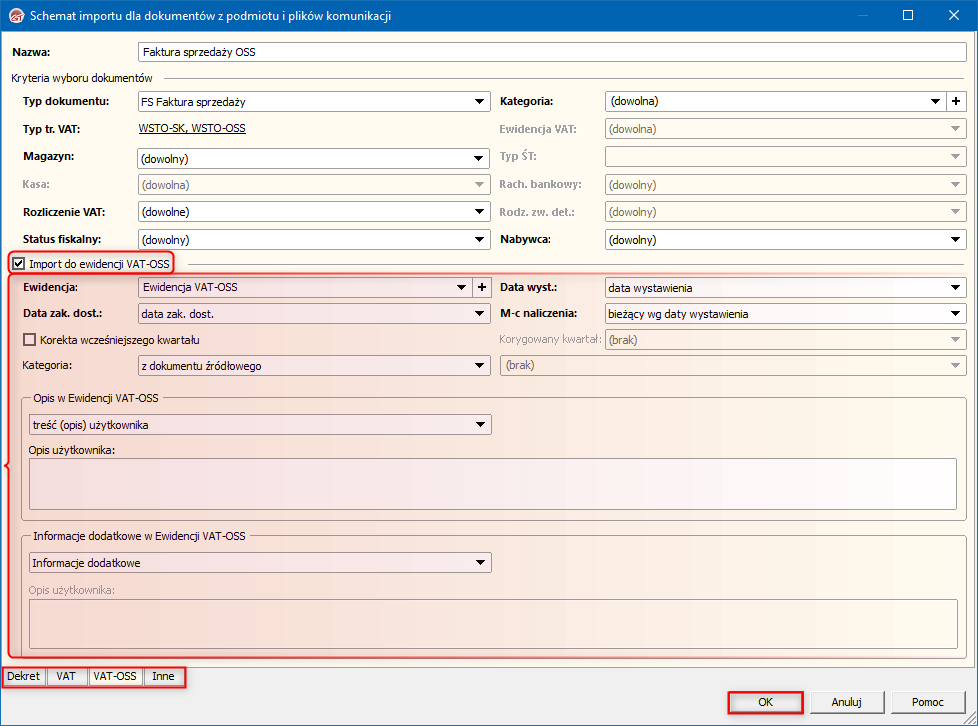Click the plus button beside Ewidencja VAT-OSS
Viewport: 978px width, 726px height.
coord(480,287)
